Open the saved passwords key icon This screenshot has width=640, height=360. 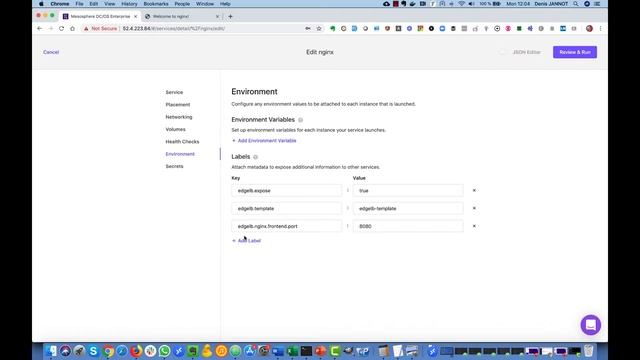[308, 29]
